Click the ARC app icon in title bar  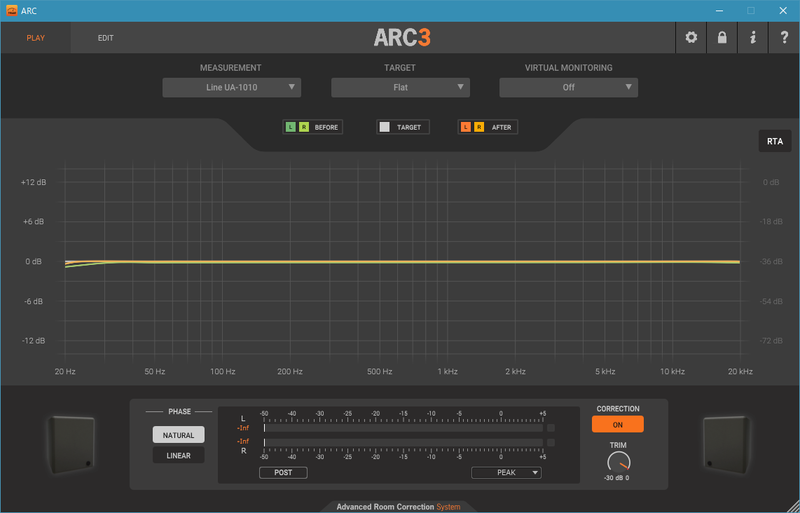pyautogui.click(x=11, y=10)
